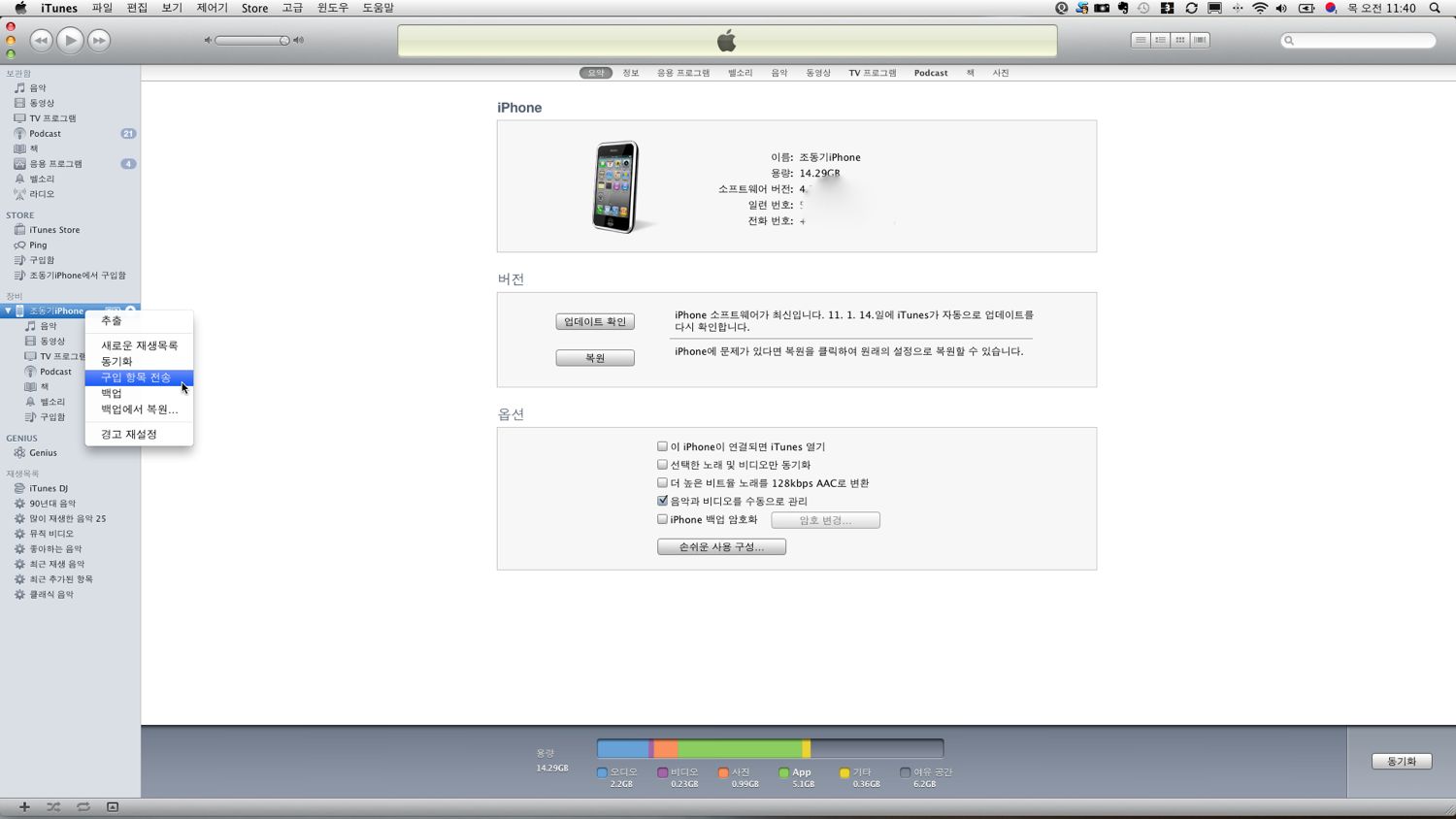Switch to the 요약 tab
The width and height of the screenshot is (1456, 819).
[596, 73]
